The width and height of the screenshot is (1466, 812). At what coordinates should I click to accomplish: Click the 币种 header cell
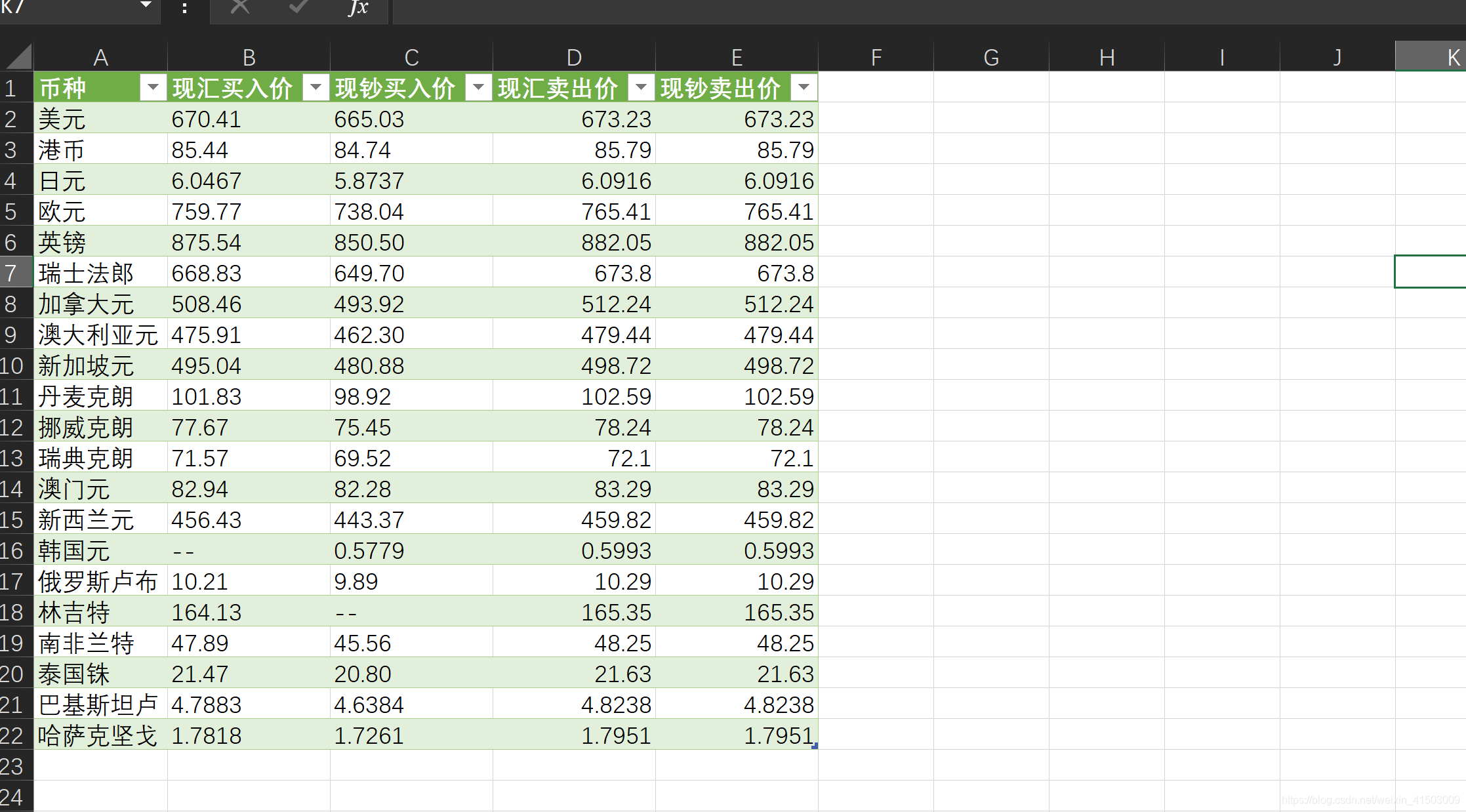101,87
